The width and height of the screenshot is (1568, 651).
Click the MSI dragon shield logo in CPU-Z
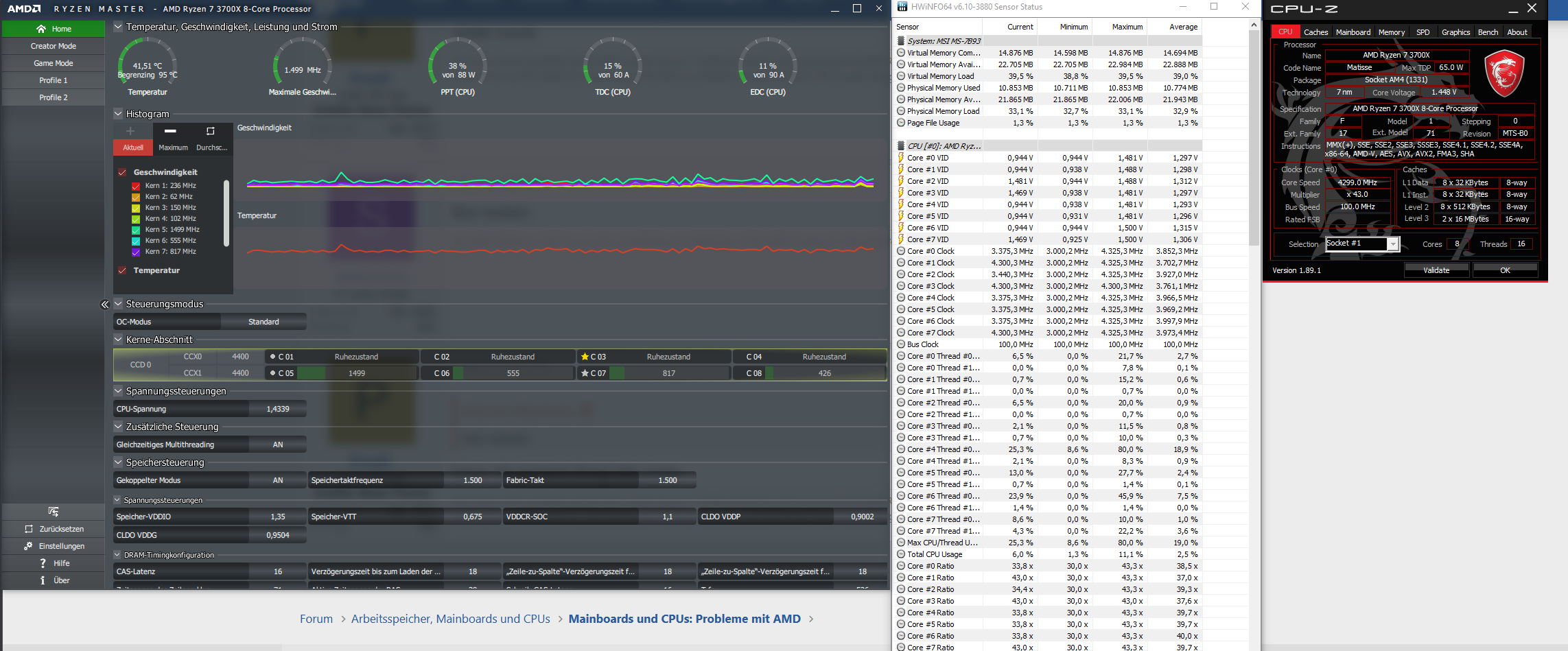coord(1504,73)
